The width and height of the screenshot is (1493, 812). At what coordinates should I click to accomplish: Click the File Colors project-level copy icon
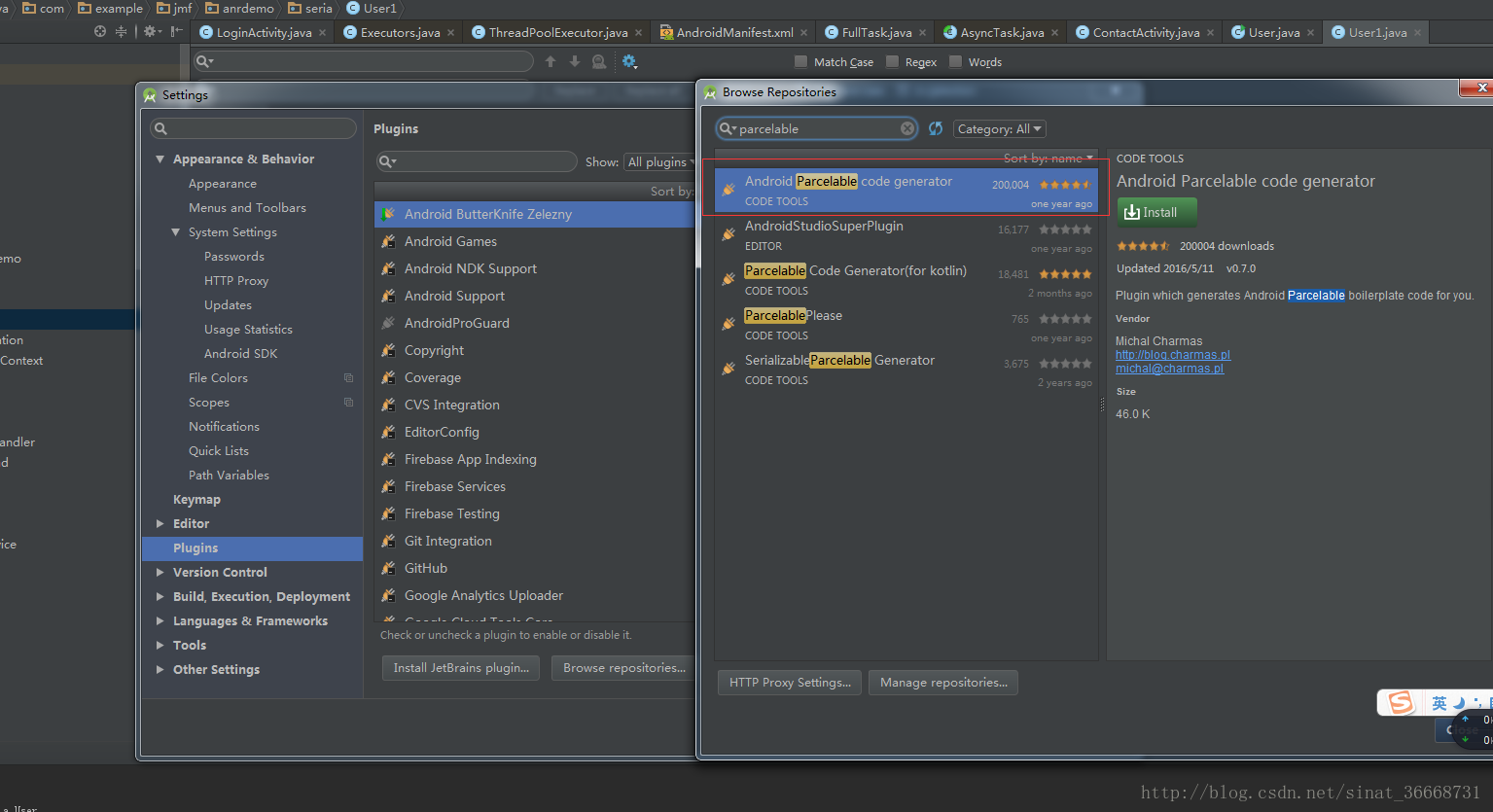click(x=348, y=377)
